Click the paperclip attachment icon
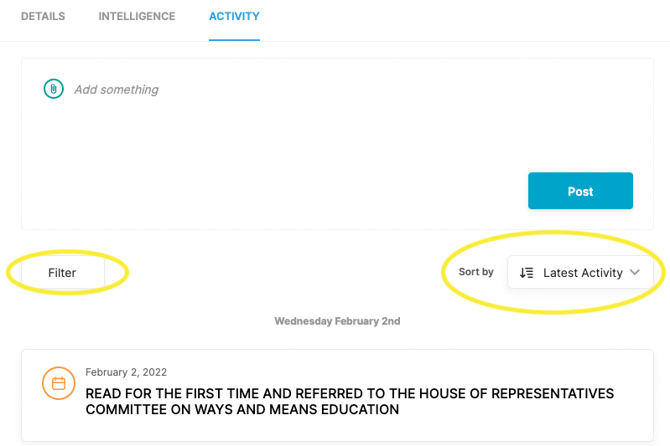This screenshot has height=446, width=670. click(x=53, y=89)
